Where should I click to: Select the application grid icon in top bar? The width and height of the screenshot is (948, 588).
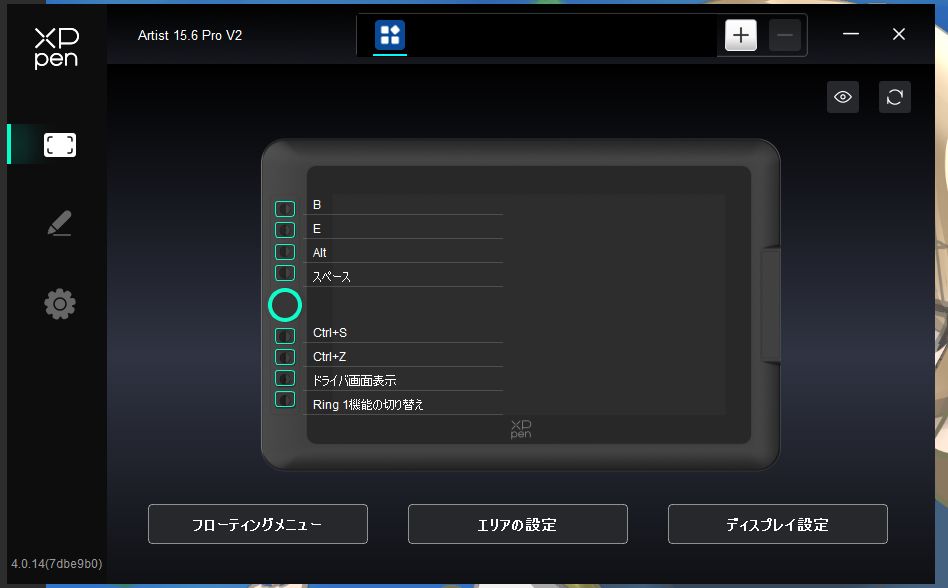pos(390,36)
